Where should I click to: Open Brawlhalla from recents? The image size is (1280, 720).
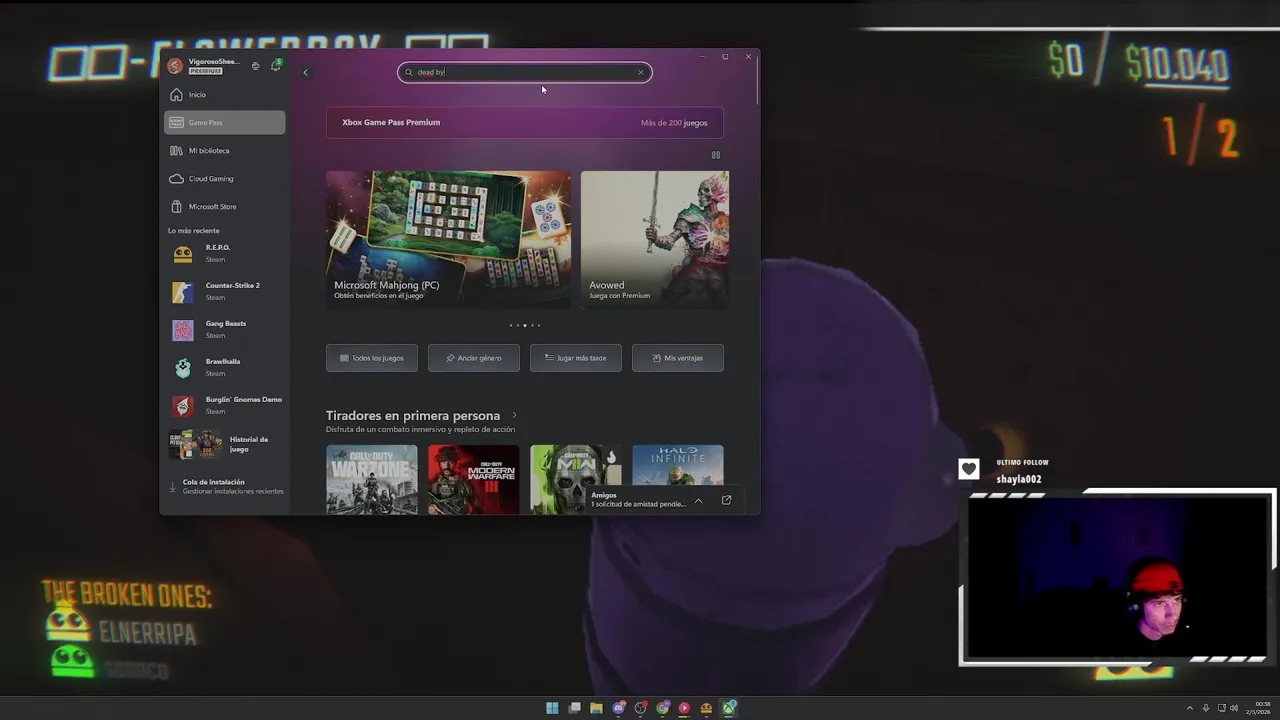tap(225, 367)
